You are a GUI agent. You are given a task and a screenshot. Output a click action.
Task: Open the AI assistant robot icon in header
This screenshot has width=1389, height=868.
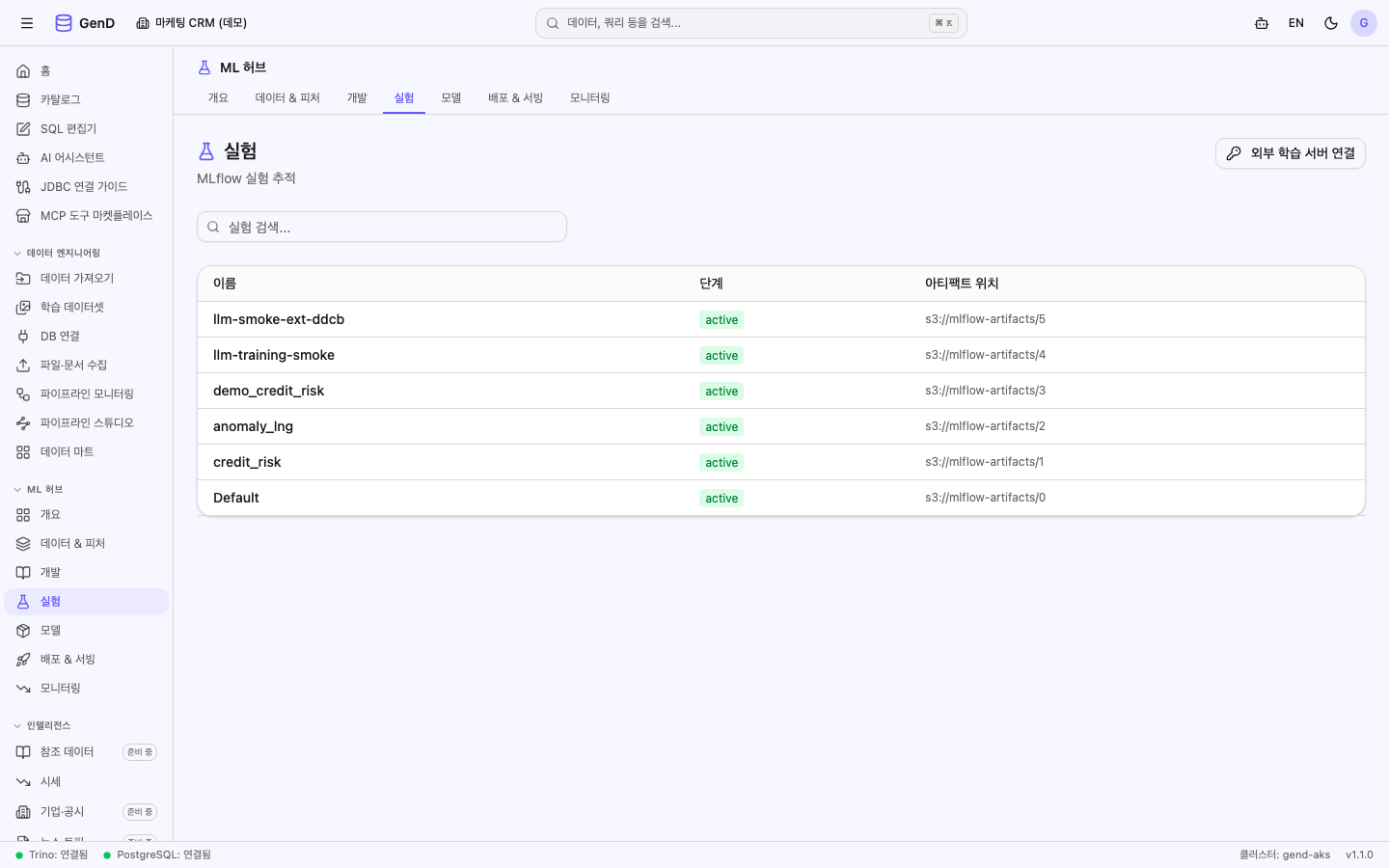coord(1262,23)
